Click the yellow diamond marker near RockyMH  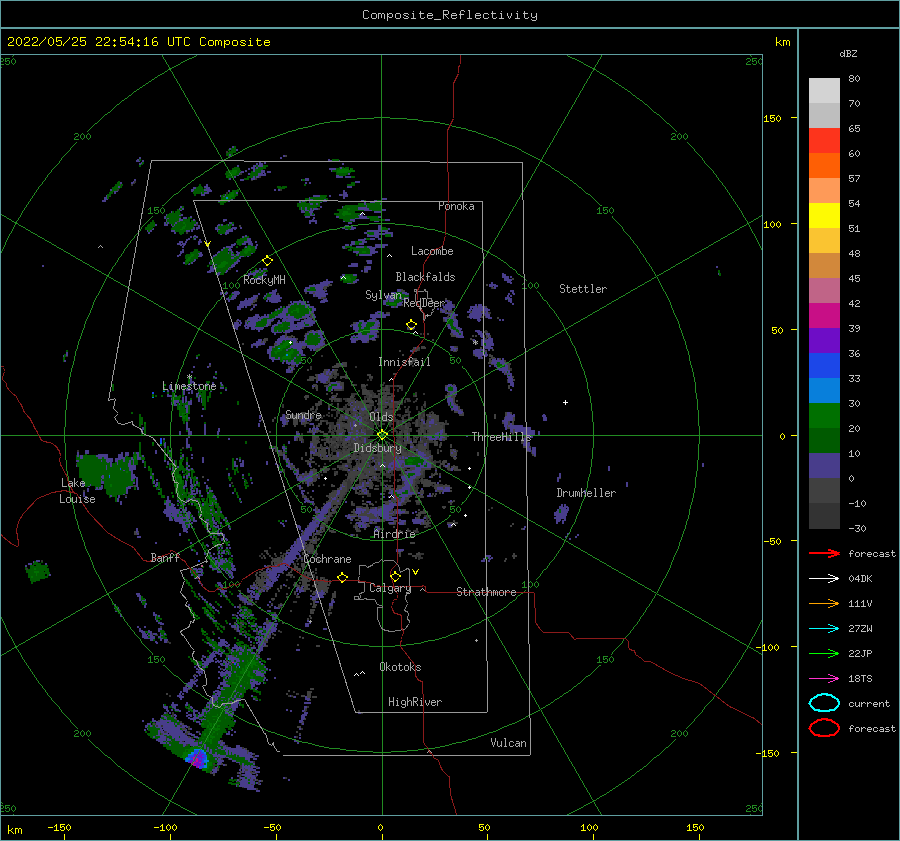(267, 261)
